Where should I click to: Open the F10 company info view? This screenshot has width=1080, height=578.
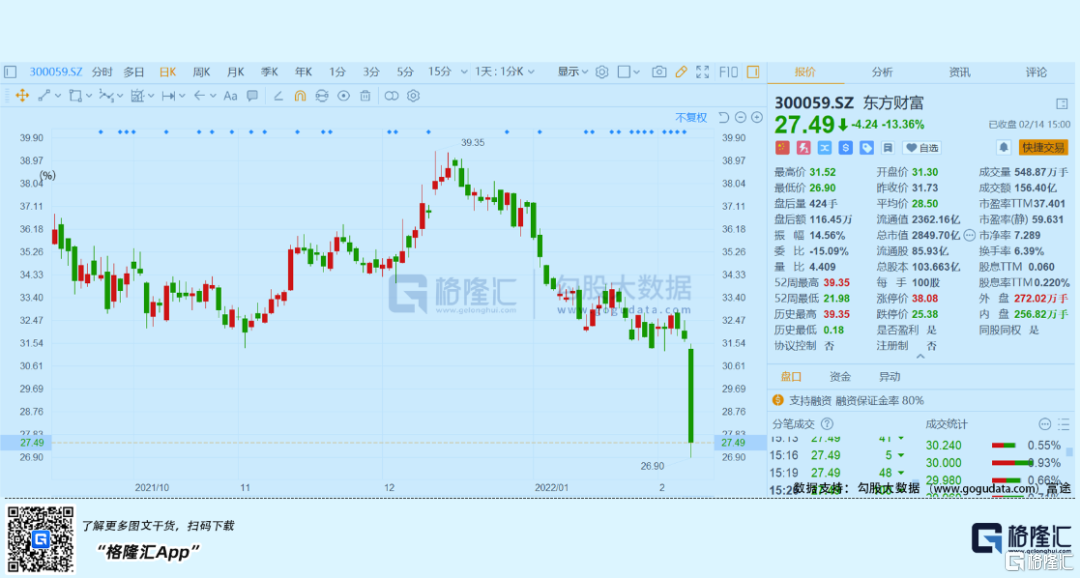click(x=728, y=72)
